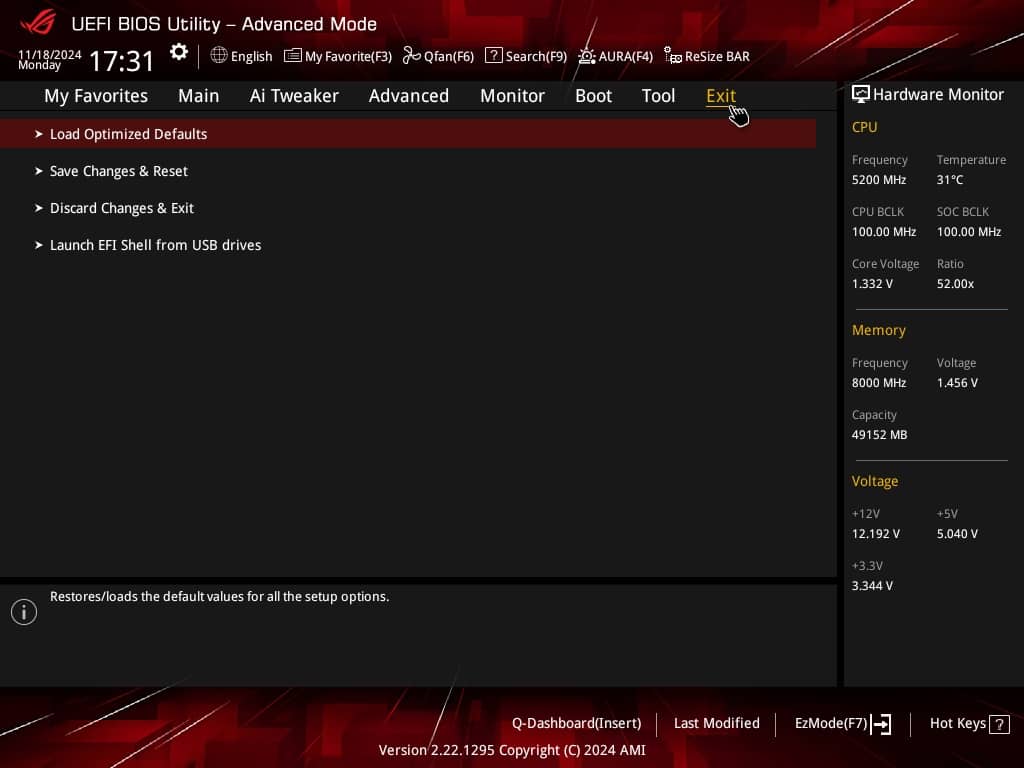Click the Core Voltage value 1.332 V

pyautogui.click(x=872, y=284)
